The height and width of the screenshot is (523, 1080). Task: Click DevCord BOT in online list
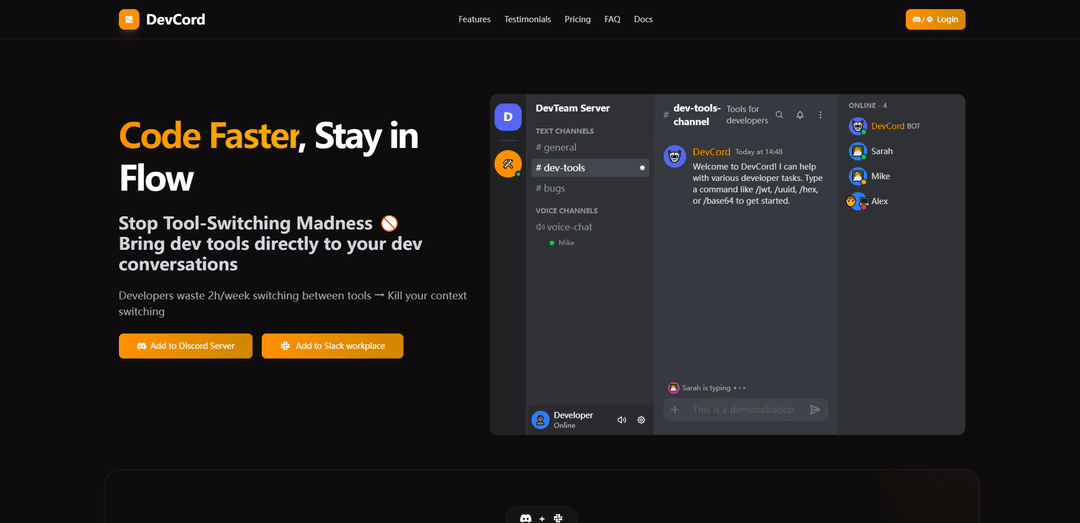(x=895, y=126)
